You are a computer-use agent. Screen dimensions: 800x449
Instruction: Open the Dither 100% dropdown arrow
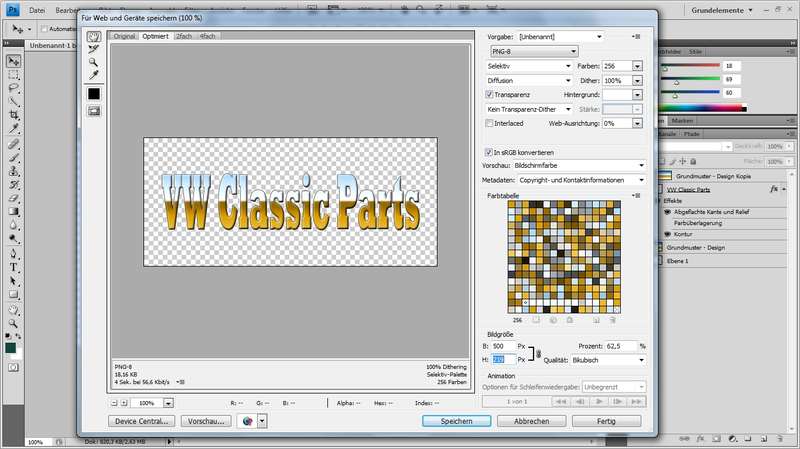[x=637, y=81]
